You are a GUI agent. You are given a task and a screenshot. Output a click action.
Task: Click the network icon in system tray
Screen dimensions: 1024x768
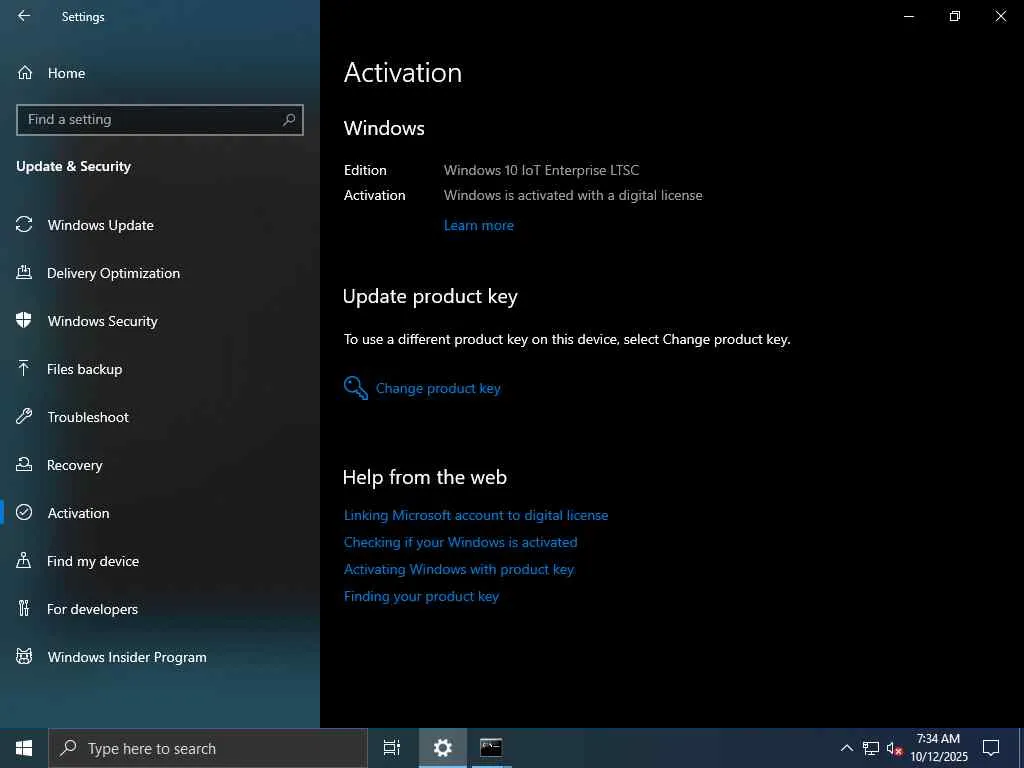pos(871,748)
